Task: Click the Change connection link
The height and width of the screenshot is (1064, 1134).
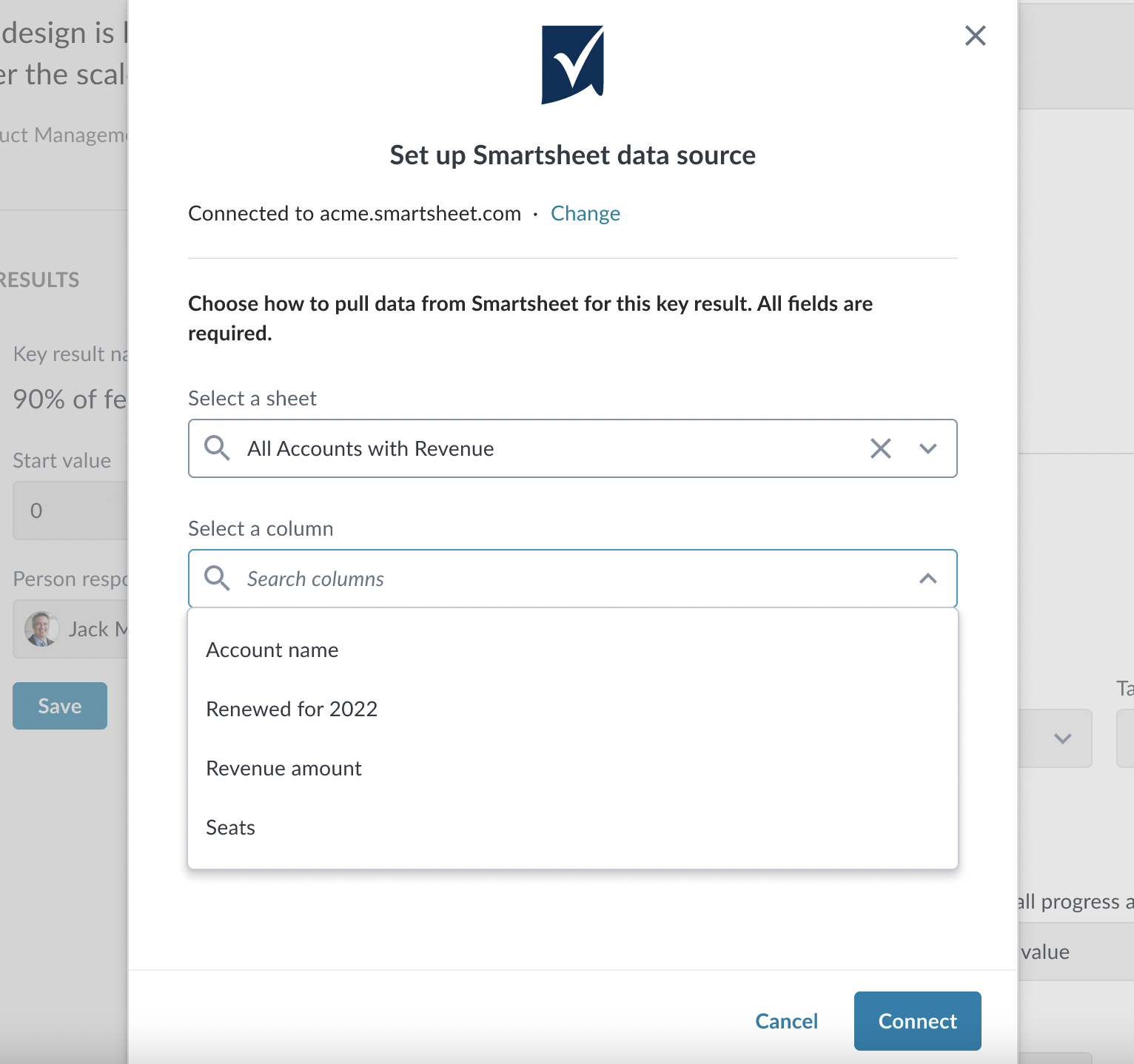Action: 586,213
